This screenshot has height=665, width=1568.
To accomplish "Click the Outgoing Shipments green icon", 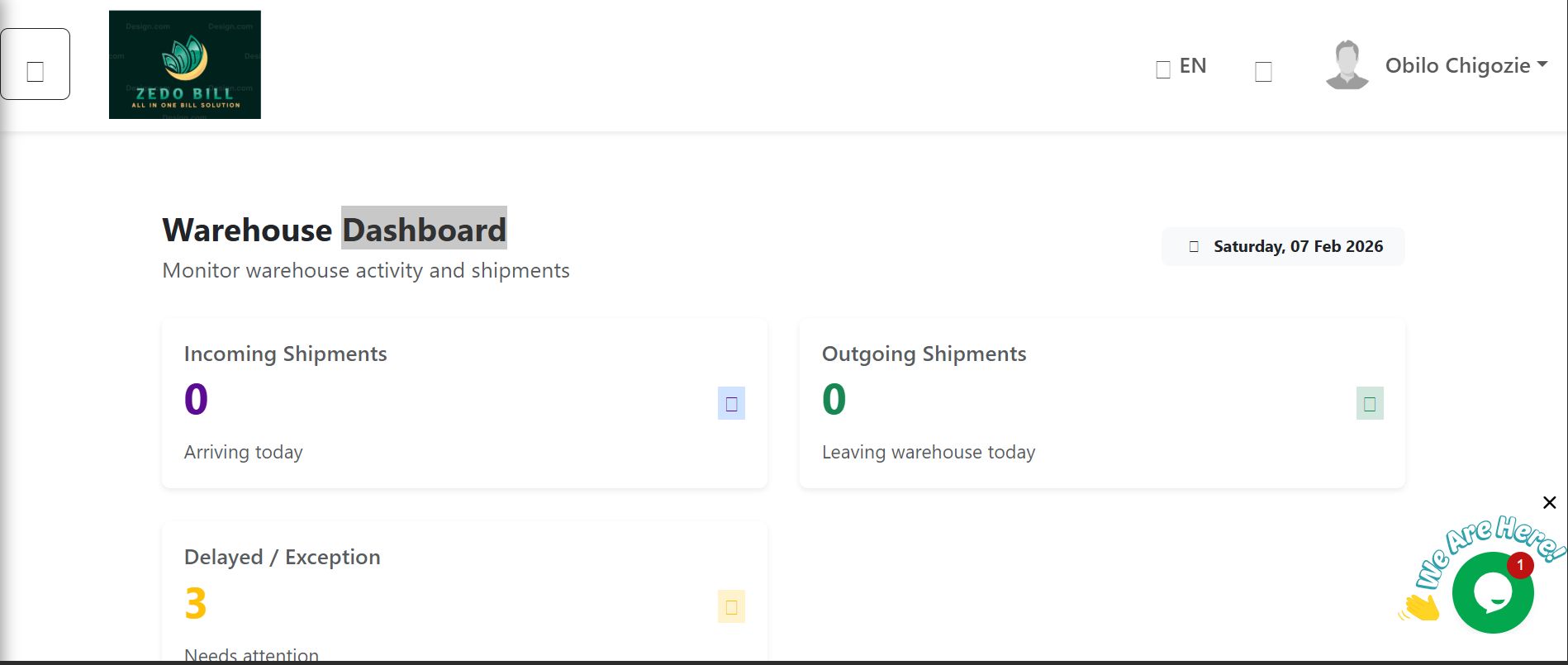I will click(x=1369, y=404).
